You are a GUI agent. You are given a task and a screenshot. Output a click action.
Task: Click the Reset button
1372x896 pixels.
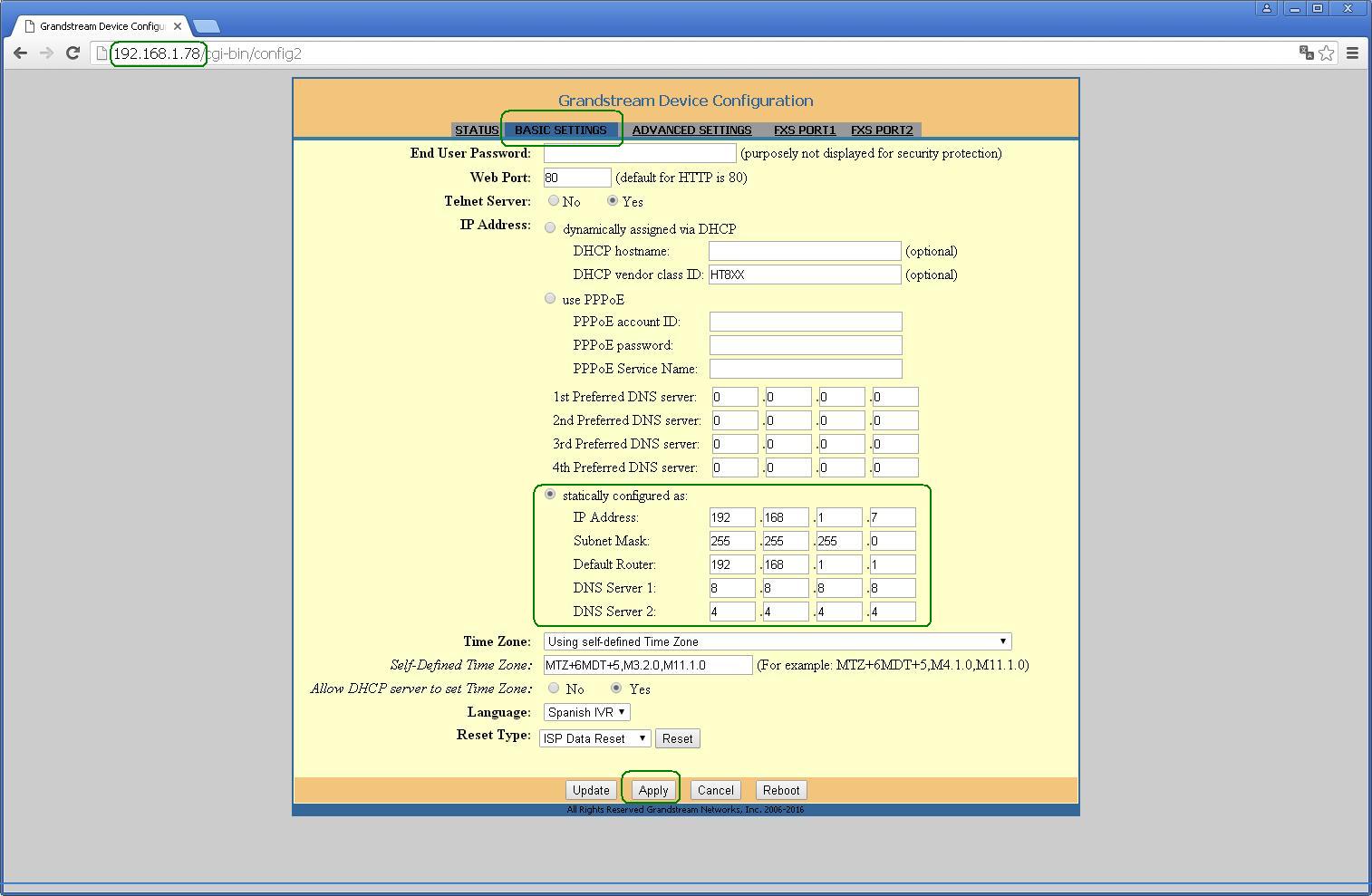click(678, 738)
